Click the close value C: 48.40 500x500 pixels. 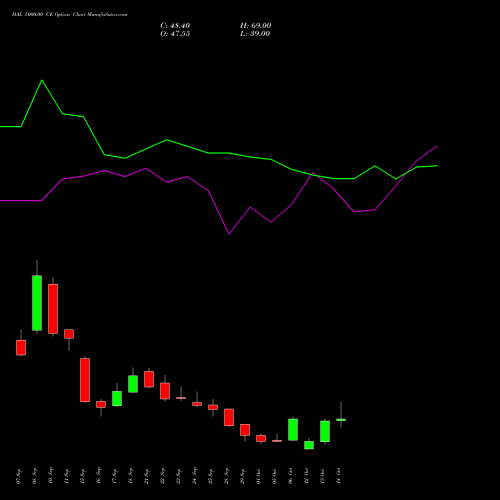tap(175, 26)
